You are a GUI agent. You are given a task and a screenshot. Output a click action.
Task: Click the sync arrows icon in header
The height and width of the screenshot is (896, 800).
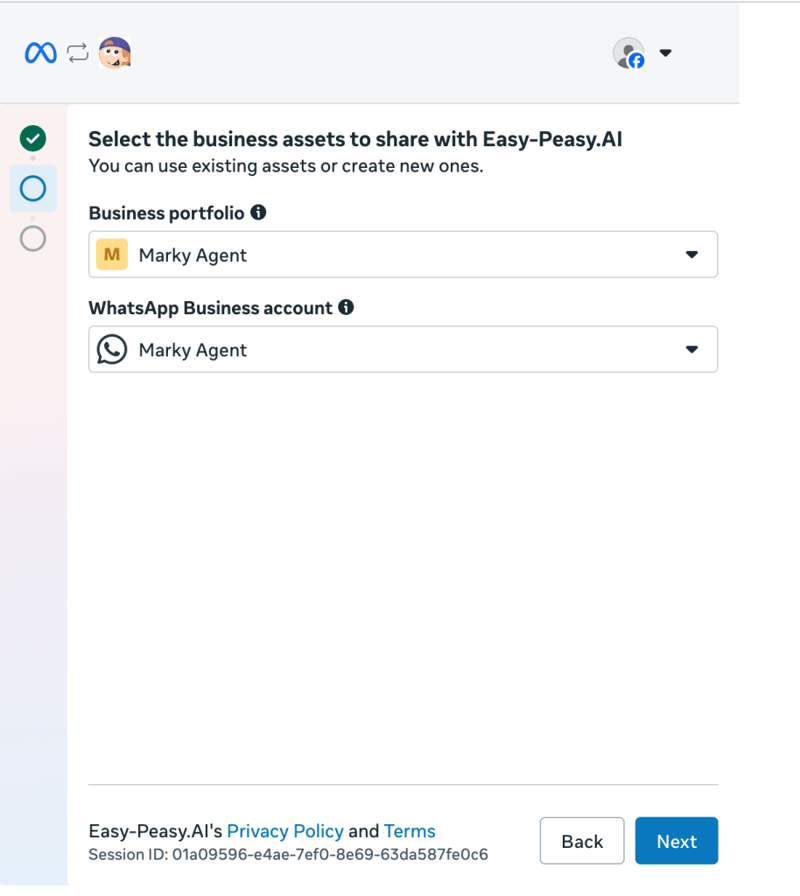(x=78, y=53)
